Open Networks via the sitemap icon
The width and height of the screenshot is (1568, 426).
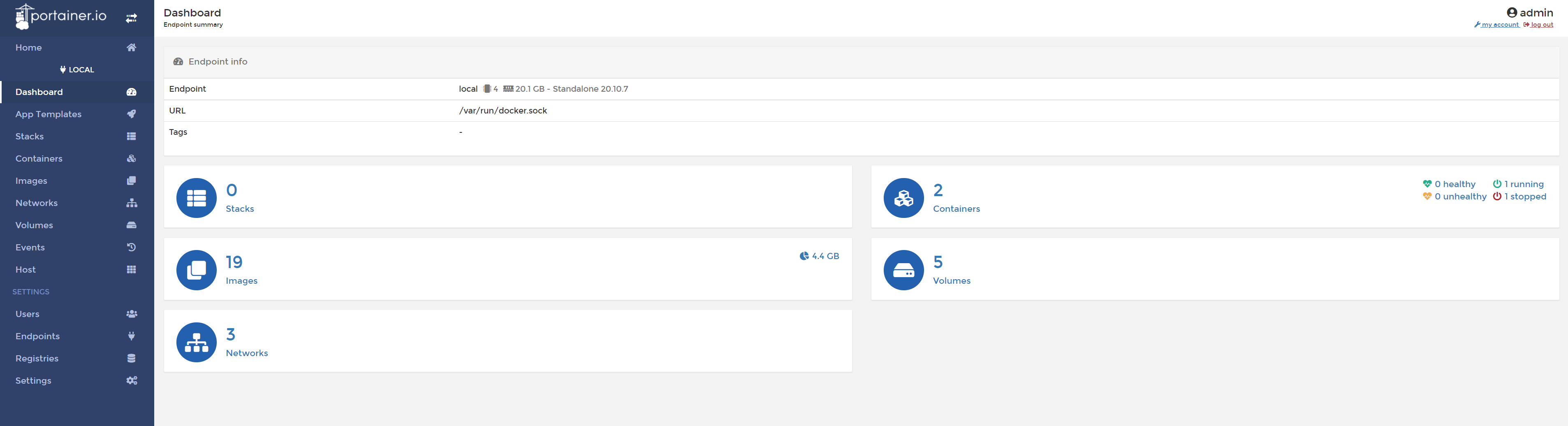click(x=132, y=203)
